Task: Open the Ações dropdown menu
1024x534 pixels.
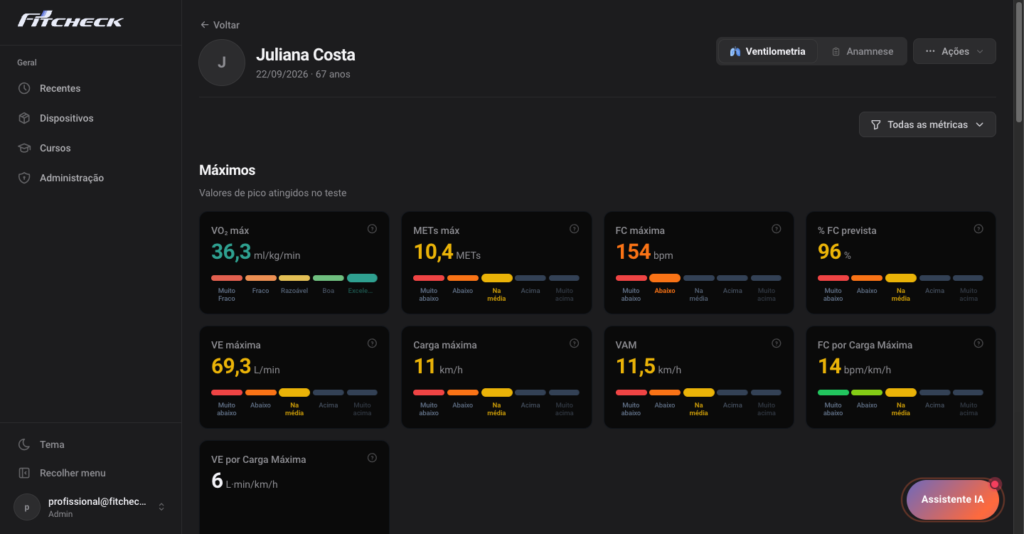Action: 954,52
